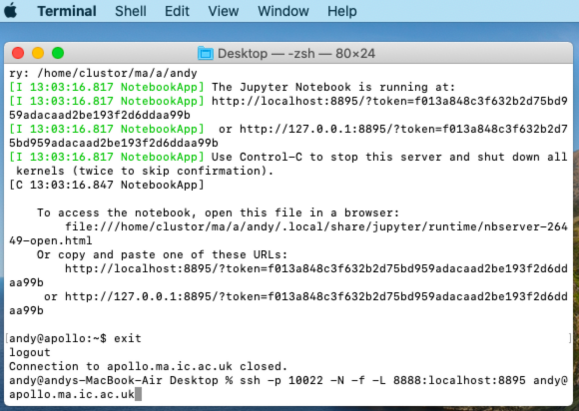Click 'Or copy and paste one of these URLs:'

point(162,255)
